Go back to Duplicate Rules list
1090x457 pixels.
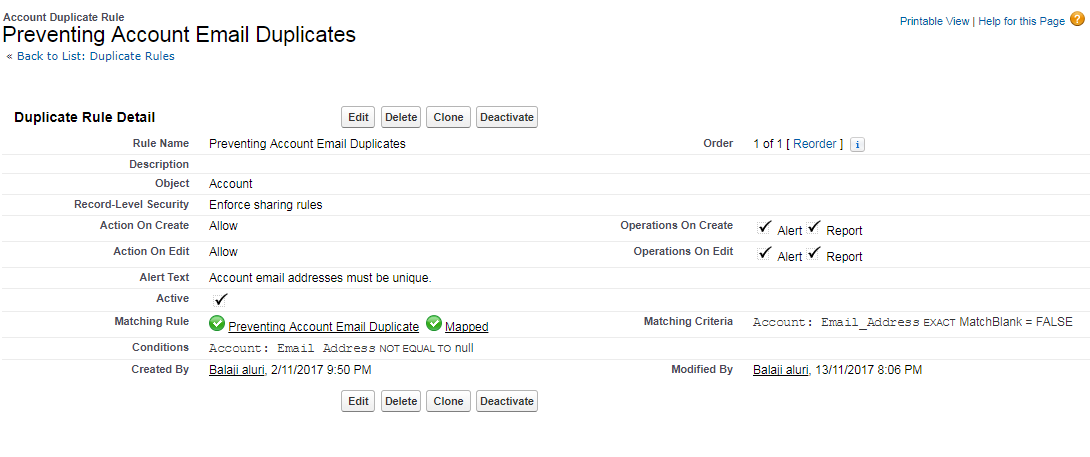tap(96, 57)
